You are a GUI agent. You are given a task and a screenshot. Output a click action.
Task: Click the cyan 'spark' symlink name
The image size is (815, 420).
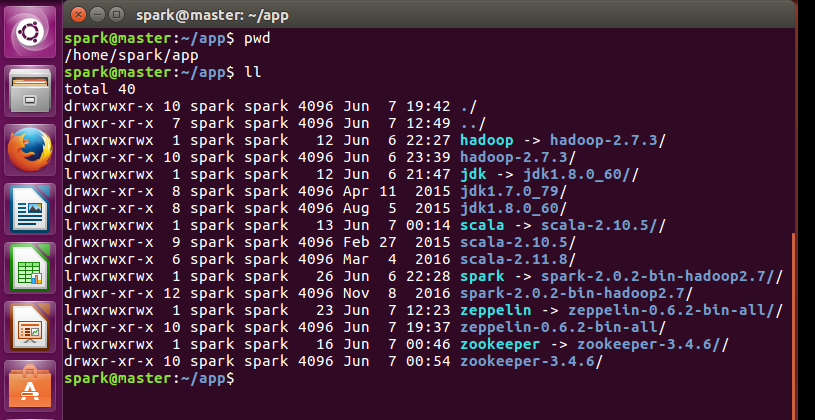[x=482, y=276]
